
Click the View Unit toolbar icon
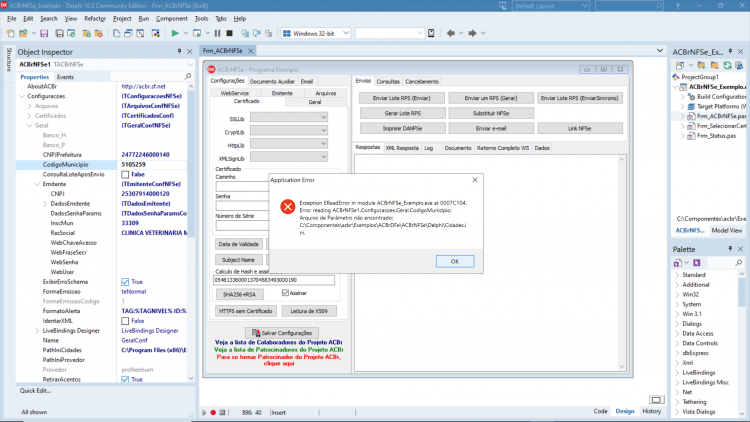click(x=117, y=33)
